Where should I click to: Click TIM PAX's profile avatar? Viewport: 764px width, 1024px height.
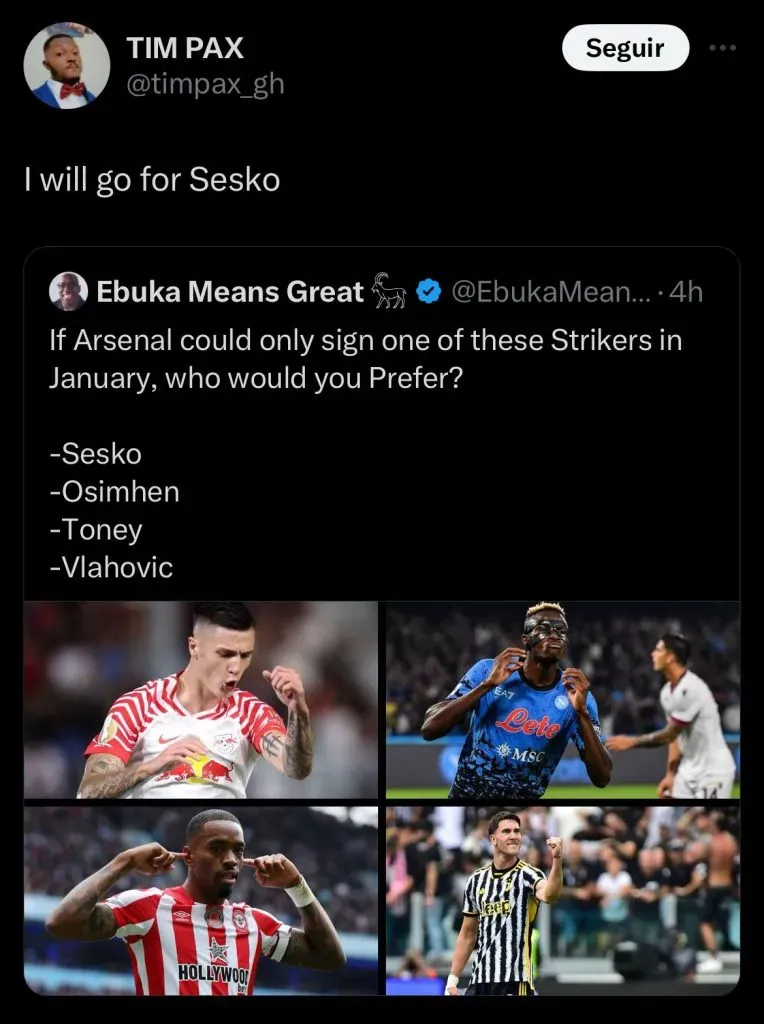(x=66, y=66)
